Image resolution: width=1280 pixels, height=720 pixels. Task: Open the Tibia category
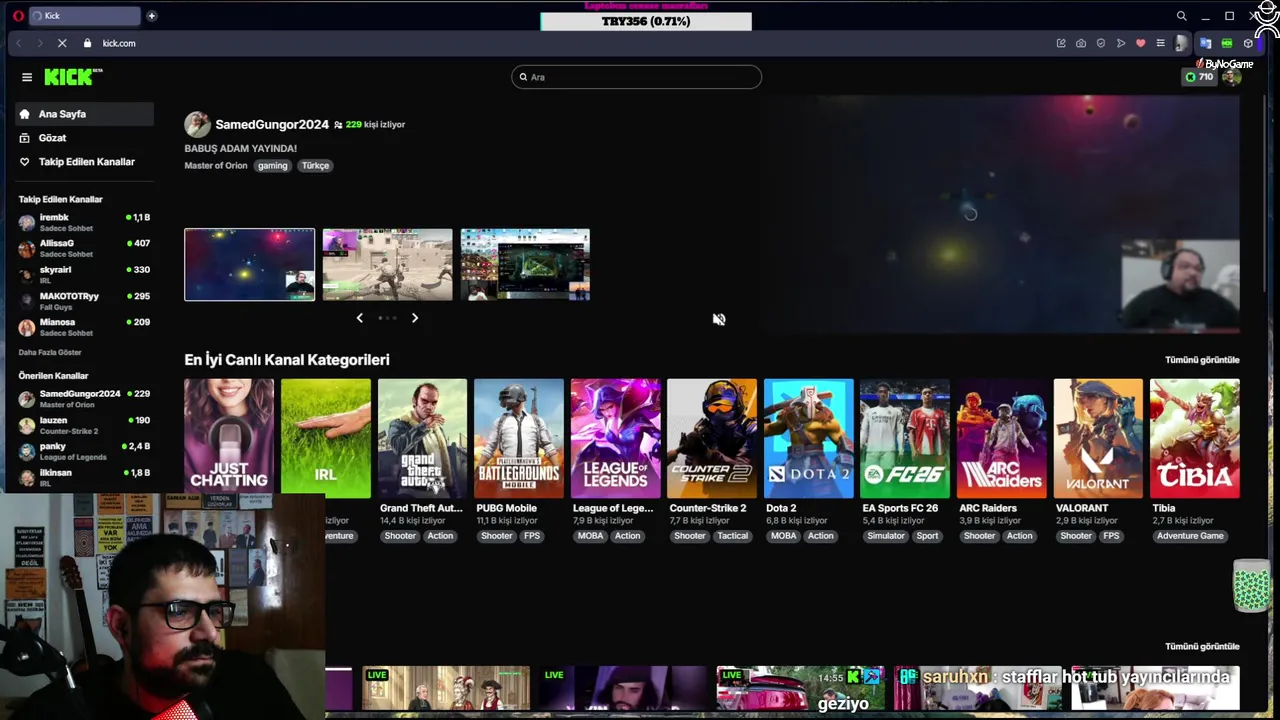coord(1195,438)
